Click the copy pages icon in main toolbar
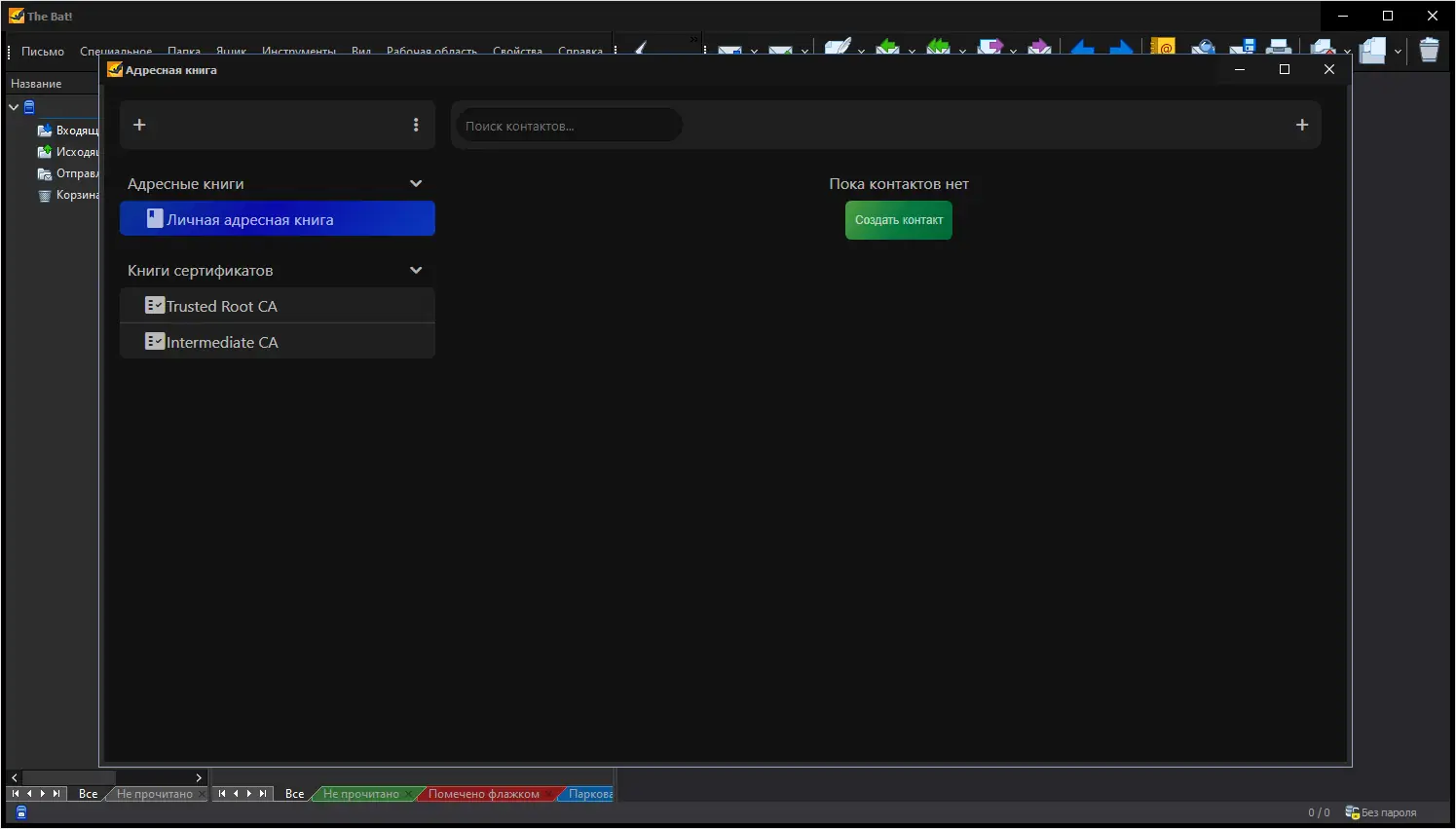 [x=1372, y=50]
